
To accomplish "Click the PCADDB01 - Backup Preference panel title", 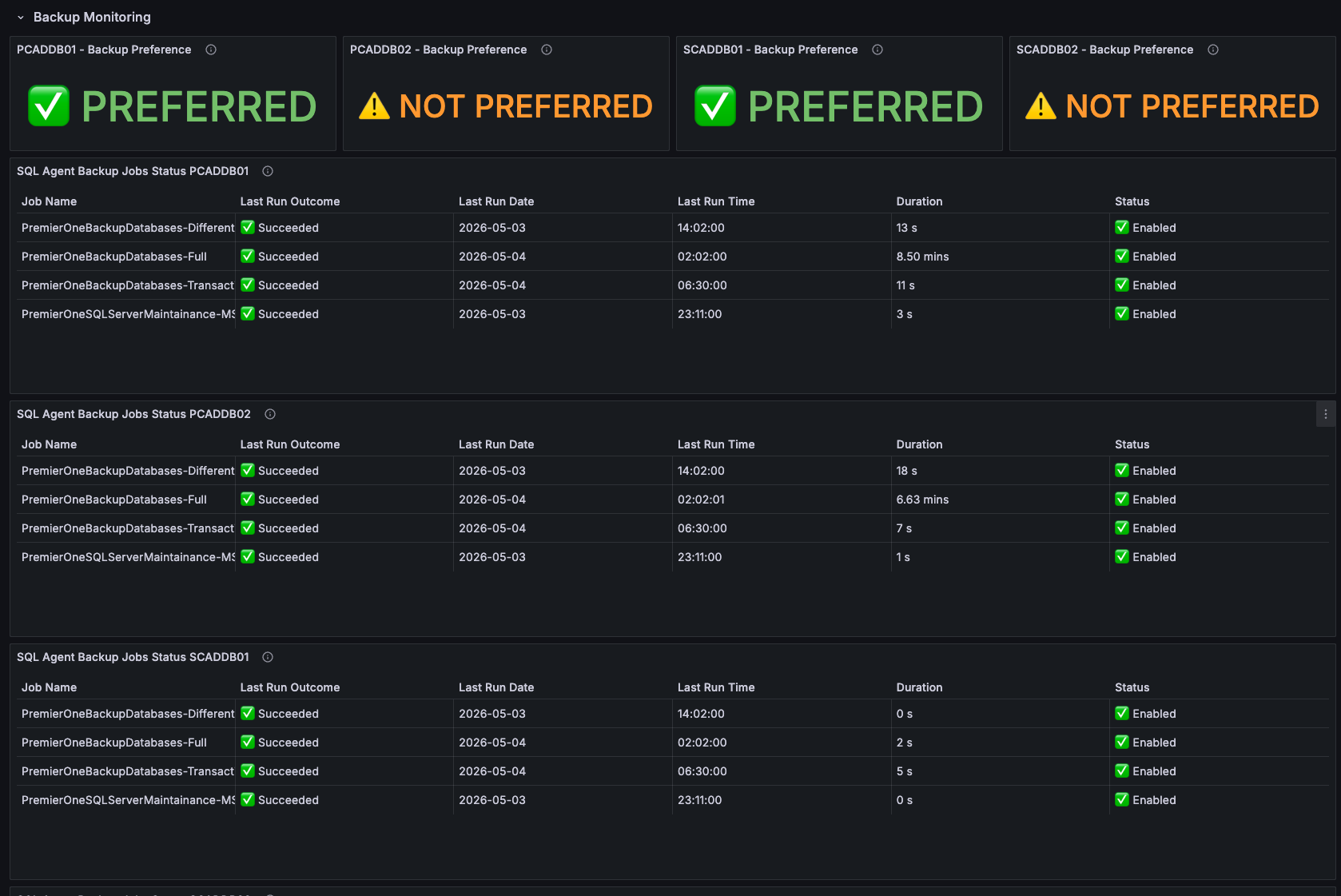I will [104, 50].
